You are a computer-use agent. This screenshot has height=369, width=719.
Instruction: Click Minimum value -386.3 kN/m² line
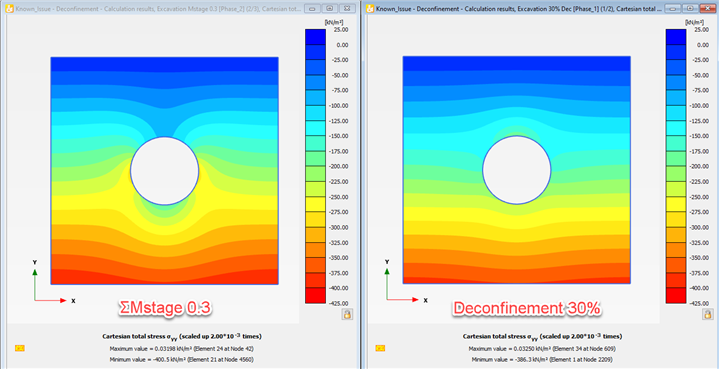pos(542,359)
